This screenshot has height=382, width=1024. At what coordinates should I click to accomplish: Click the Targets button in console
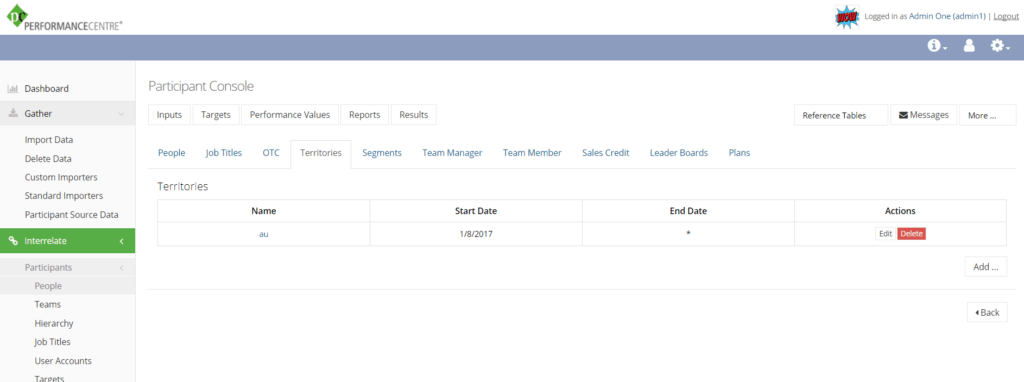click(216, 115)
